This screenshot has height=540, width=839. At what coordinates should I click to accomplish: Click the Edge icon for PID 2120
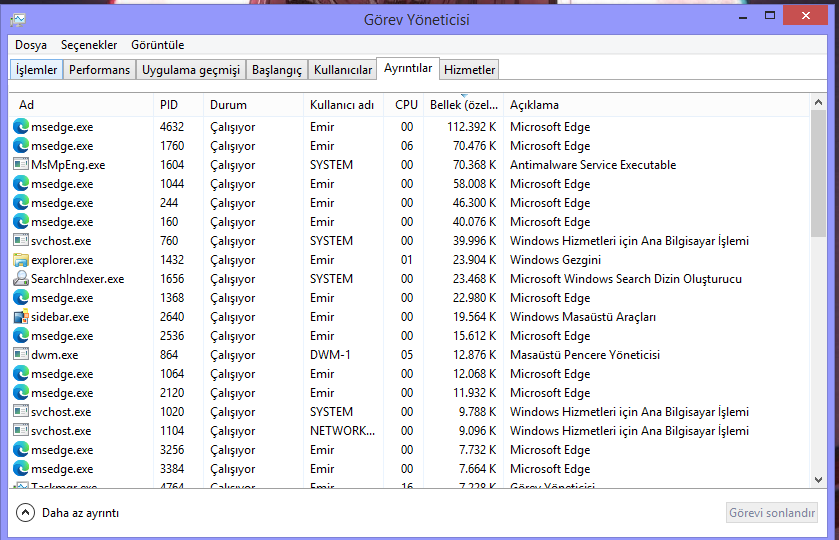coord(20,392)
